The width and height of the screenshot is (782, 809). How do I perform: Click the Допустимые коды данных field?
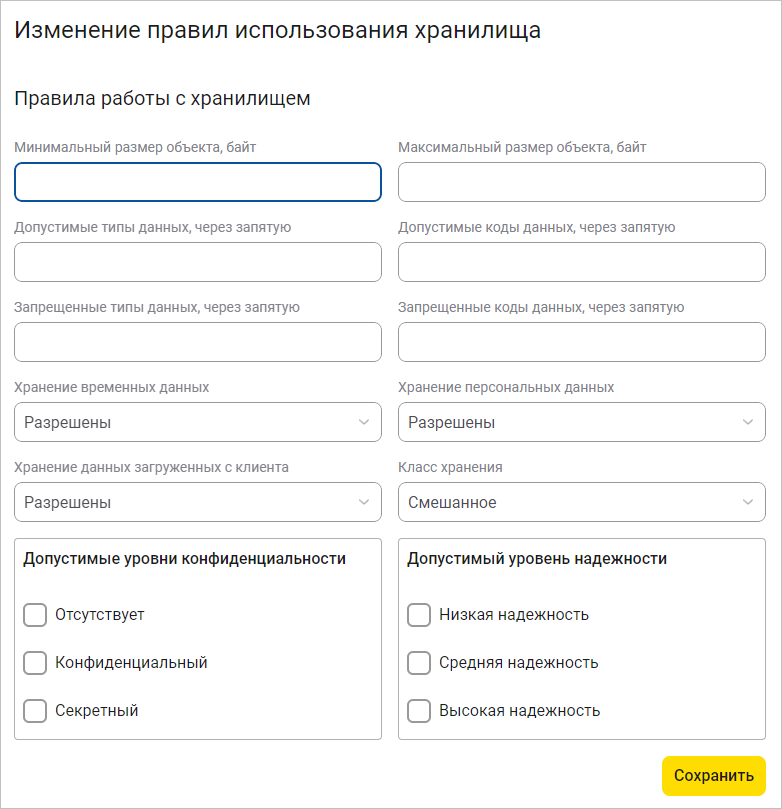581,262
